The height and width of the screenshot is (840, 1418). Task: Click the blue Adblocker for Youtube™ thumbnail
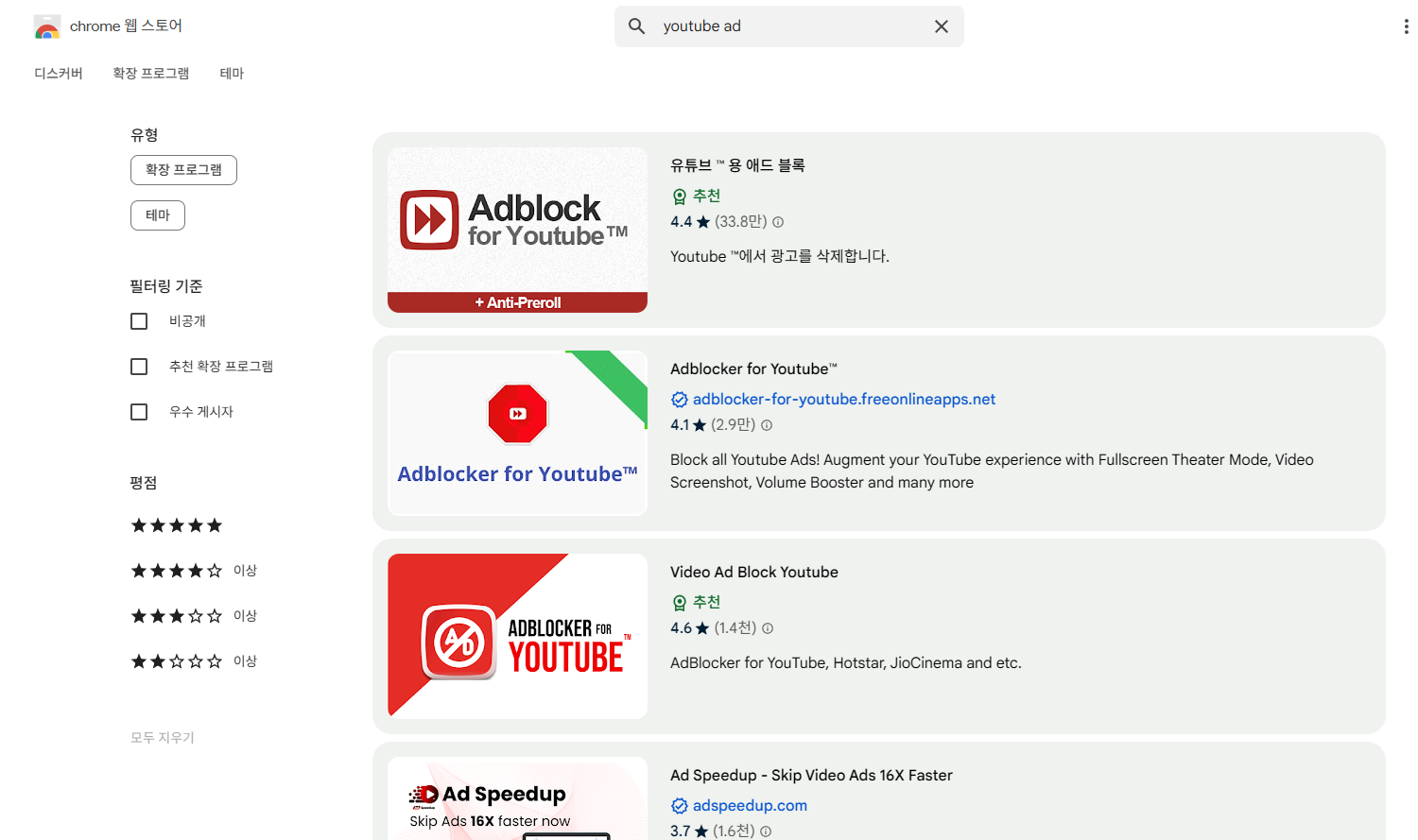(x=517, y=433)
